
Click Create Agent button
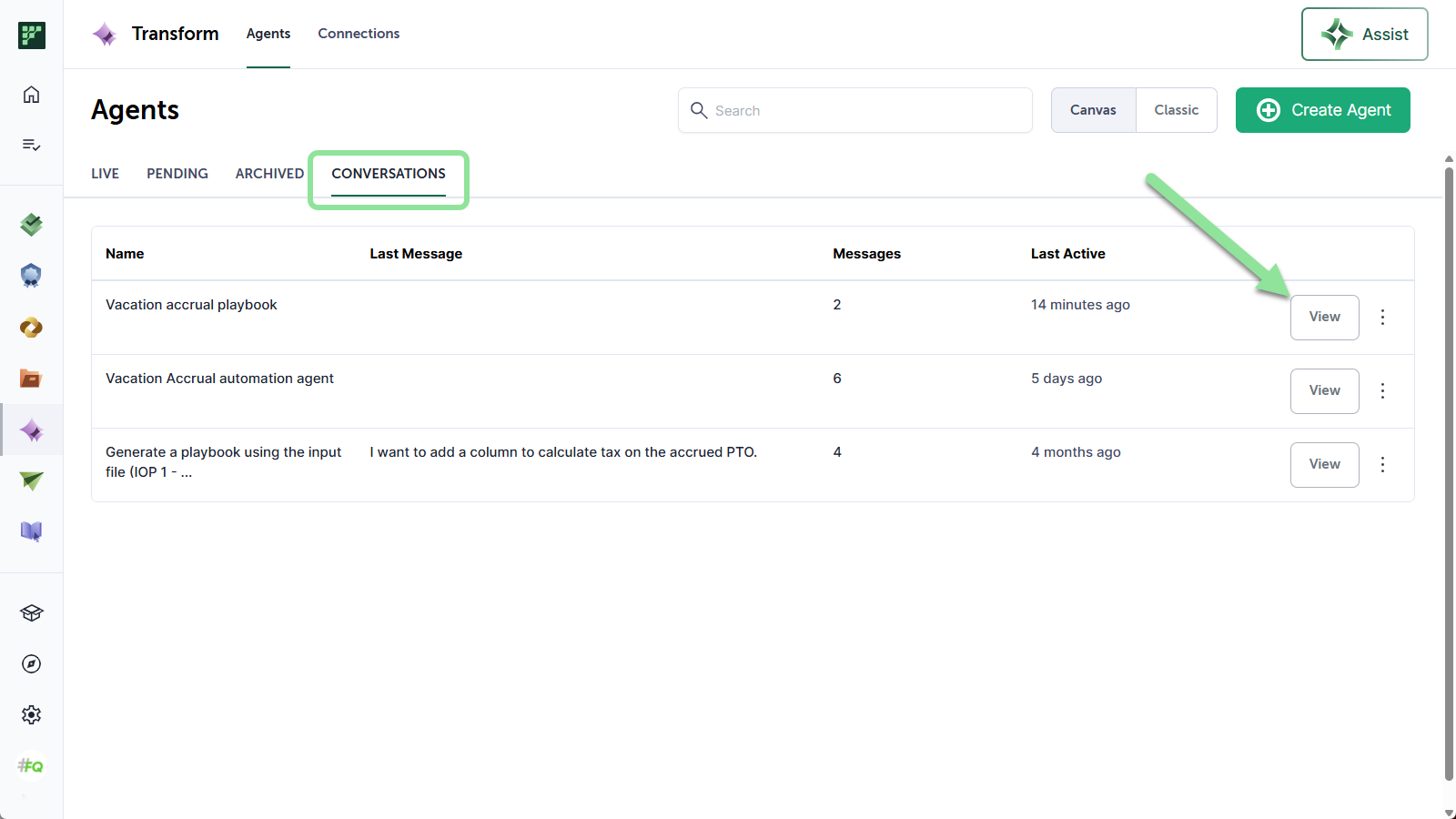[1322, 110]
